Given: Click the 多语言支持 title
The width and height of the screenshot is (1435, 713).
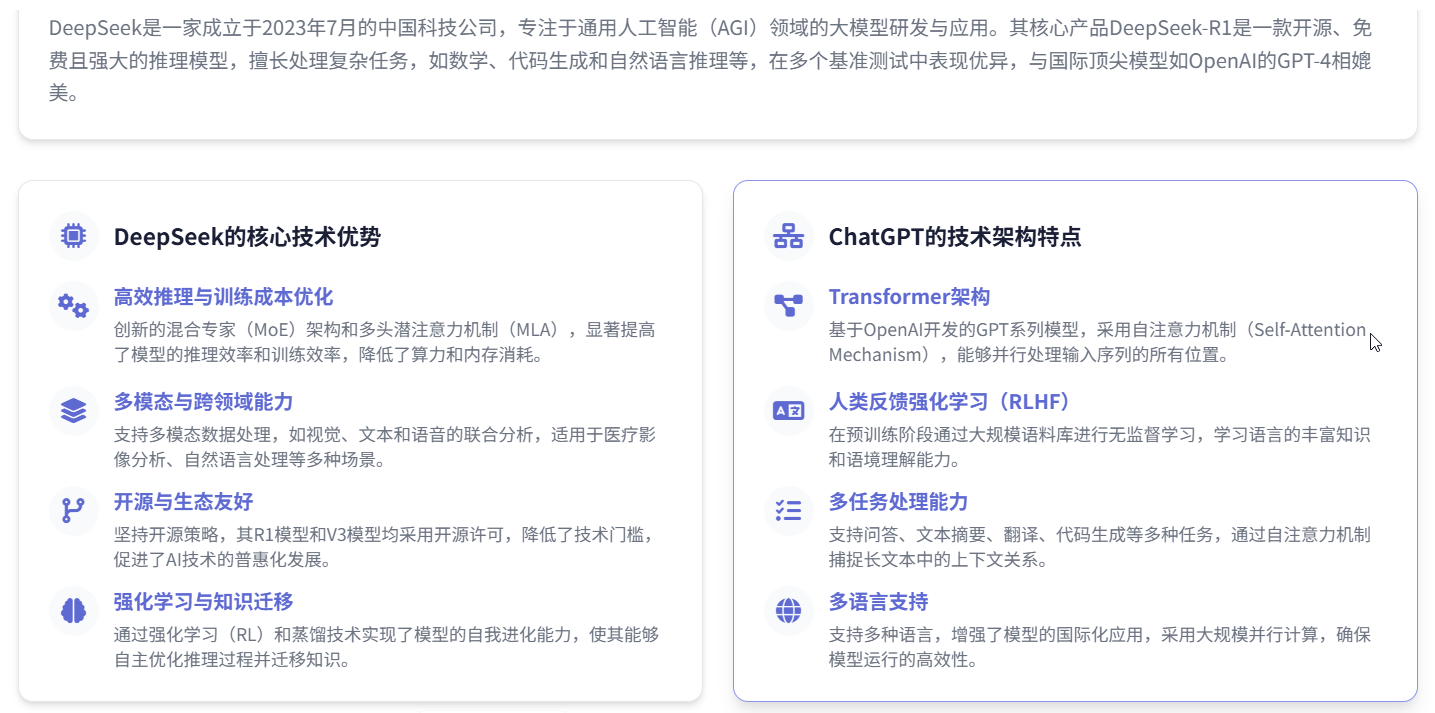Looking at the screenshot, I should tap(878, 602).
